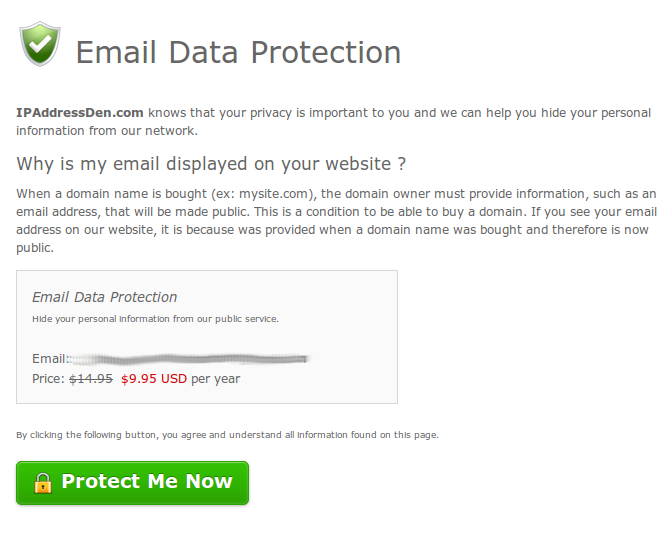667x539 pixels.
Task: Click the 'Price:' label in the box
Action: point(48,379)
